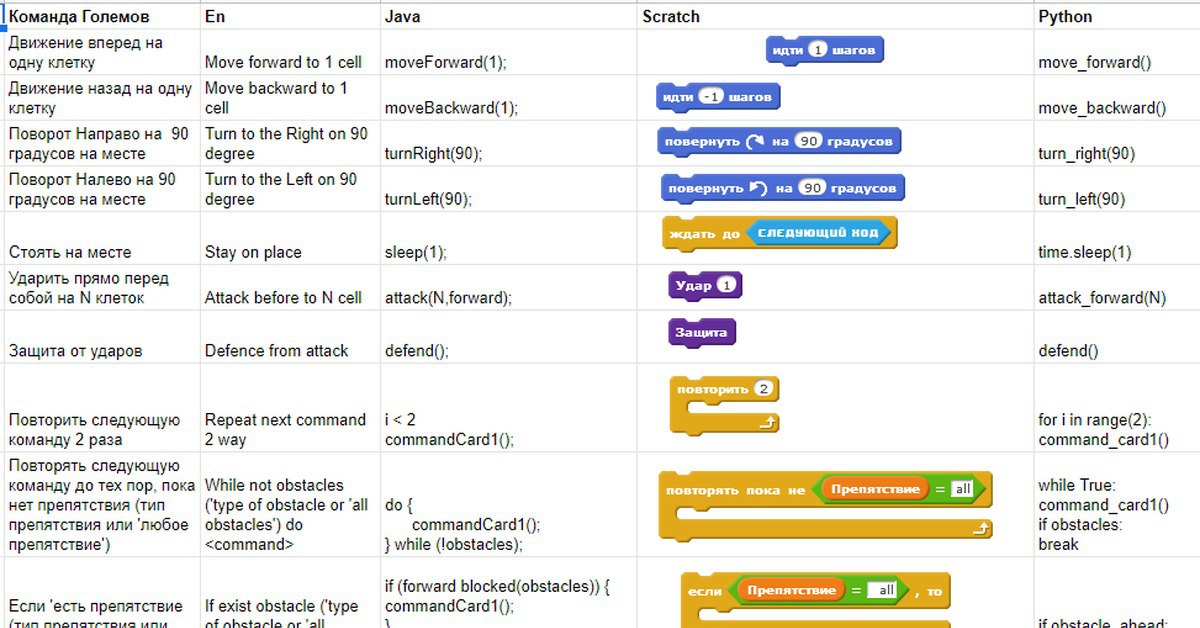Select the 'Java' column header cell

pyautogui.click(x=508, y=16)
